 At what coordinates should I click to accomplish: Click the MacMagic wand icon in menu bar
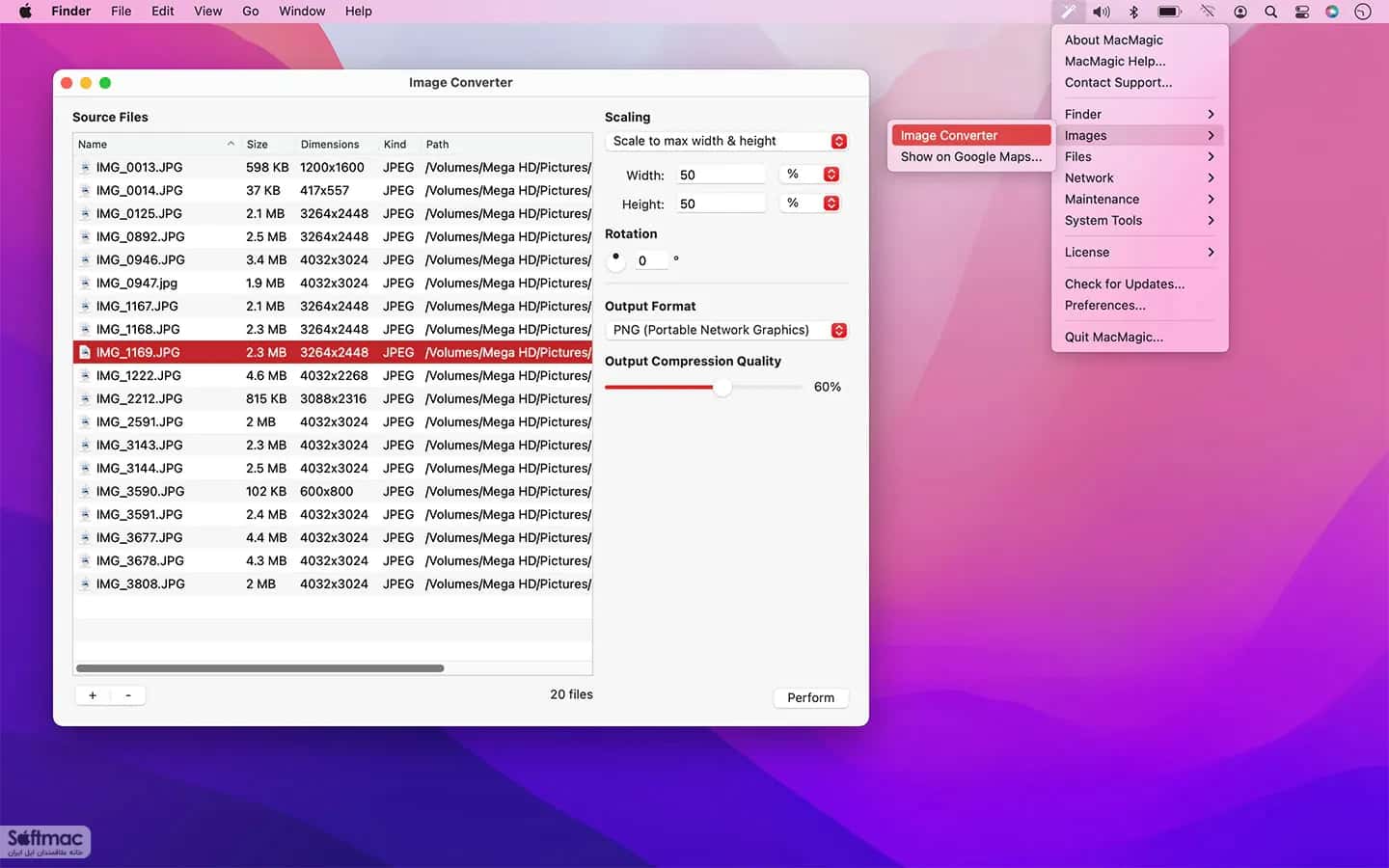pyautogui.click(x=1068, y=12)
